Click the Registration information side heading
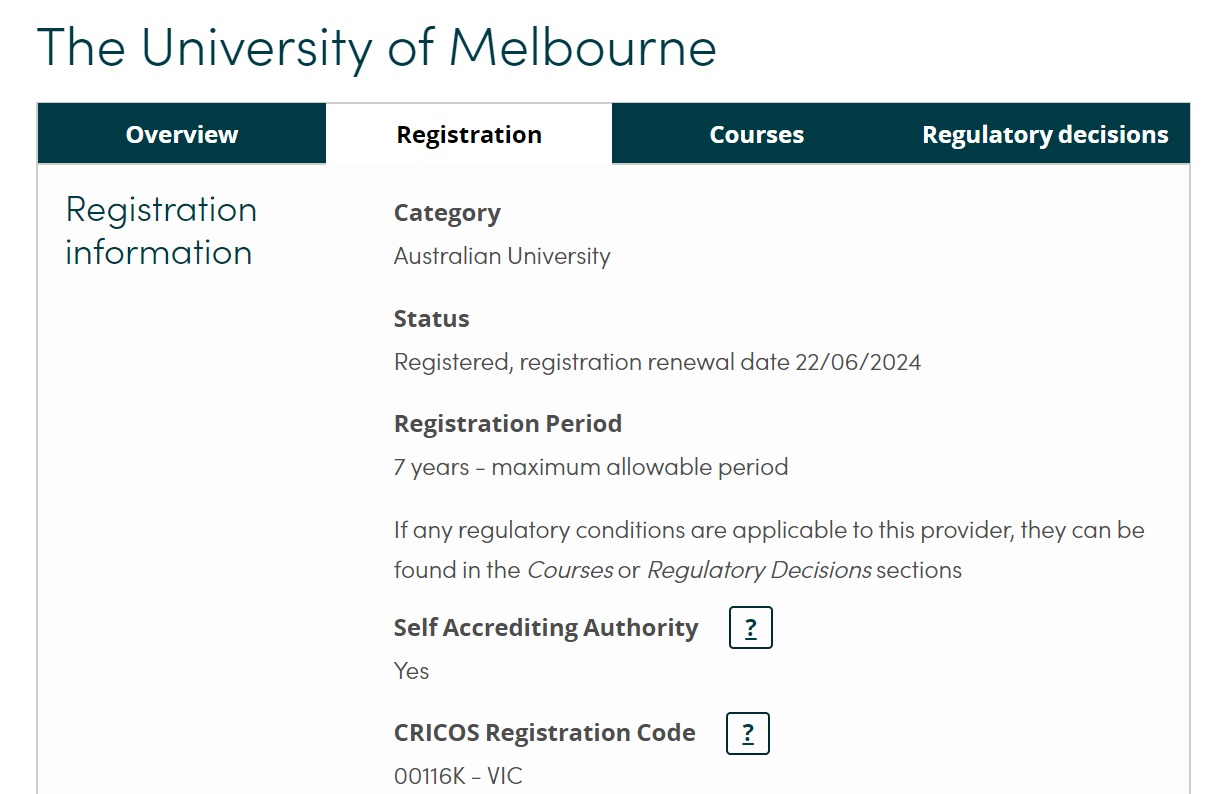The width and height of the screenshot is (1230, 794). (161, 231)
